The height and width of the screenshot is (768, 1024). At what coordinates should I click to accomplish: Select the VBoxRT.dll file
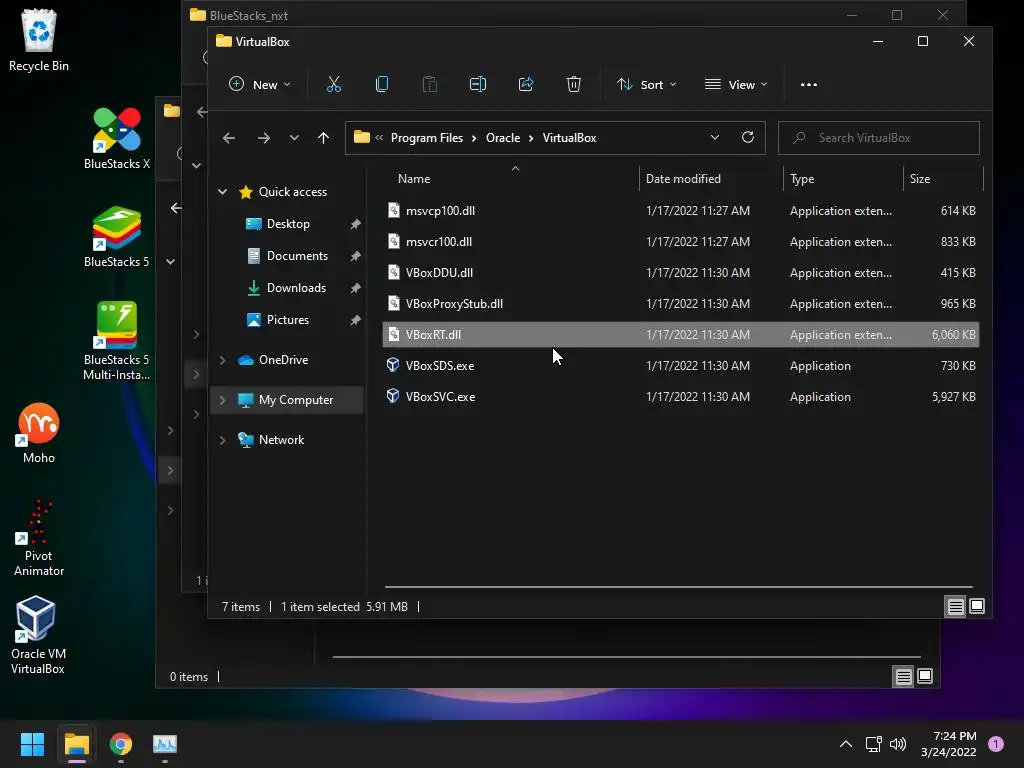[x=680, y=334]
